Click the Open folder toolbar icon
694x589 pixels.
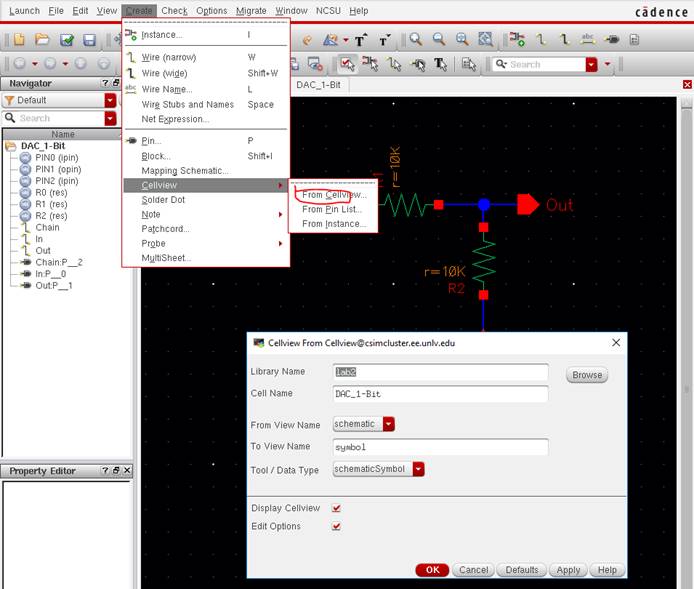(x=42, y=40)
